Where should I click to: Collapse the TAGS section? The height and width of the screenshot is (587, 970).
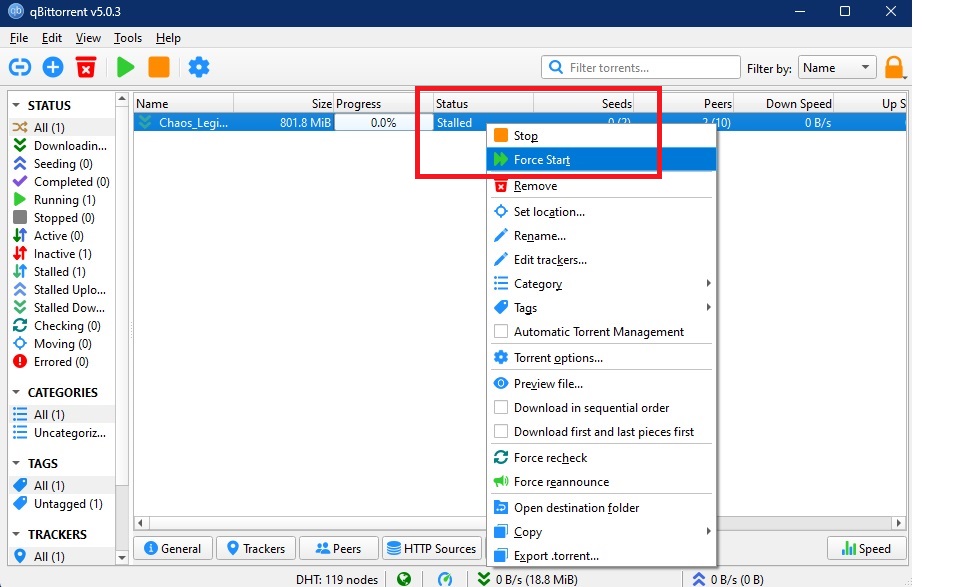pos(16,463)
